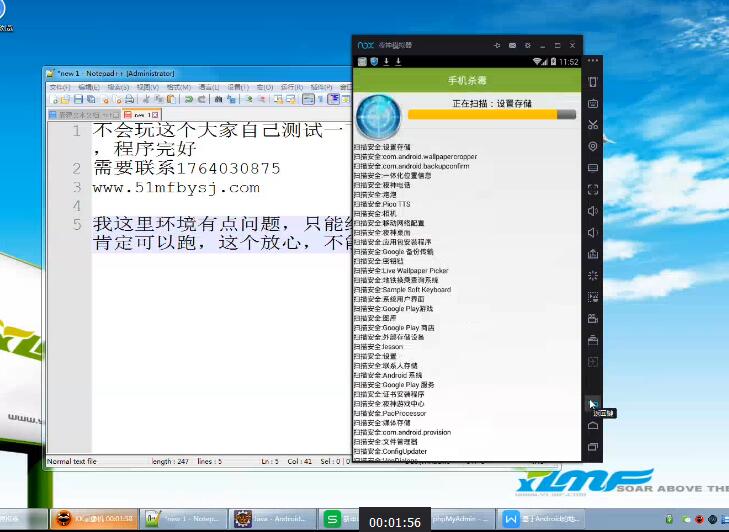Click scan entry 'Live Wallpaper Picker'

[x=401, y=271]
